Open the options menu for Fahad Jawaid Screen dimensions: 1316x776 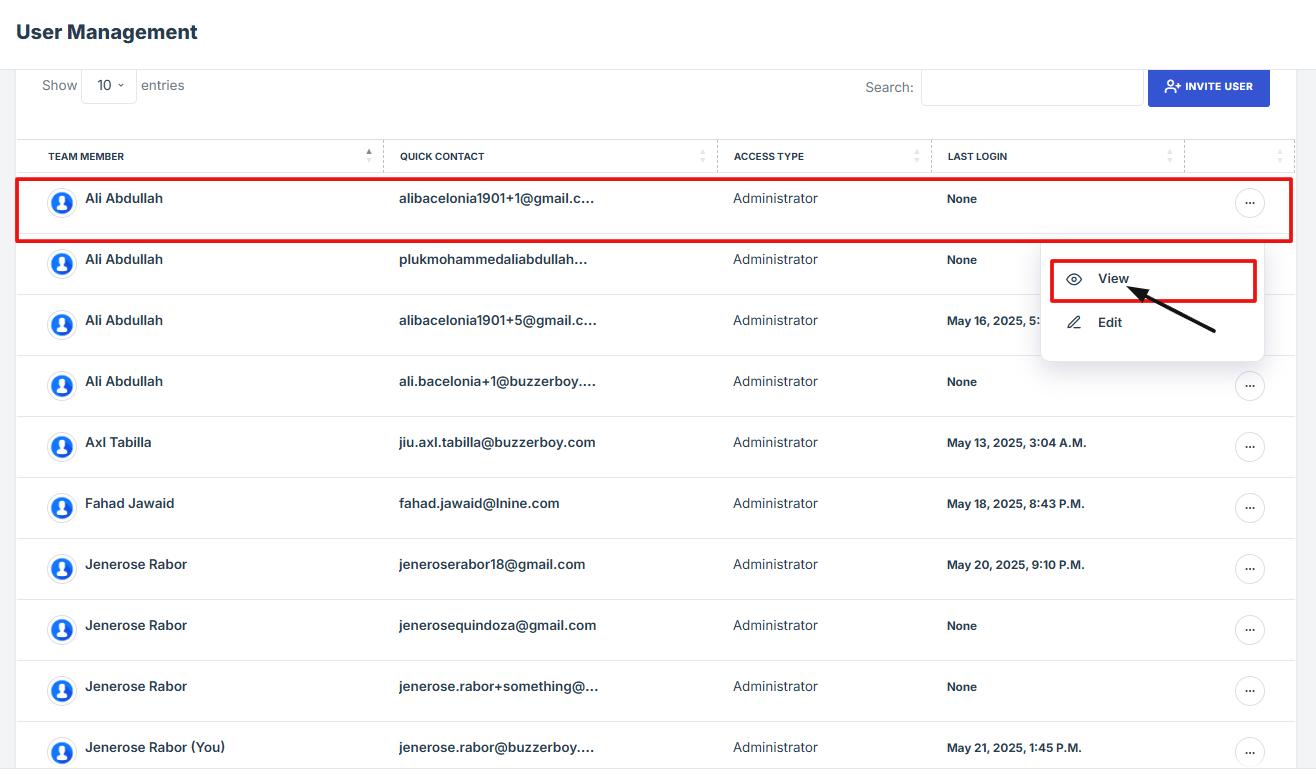tap(1249, 508)
